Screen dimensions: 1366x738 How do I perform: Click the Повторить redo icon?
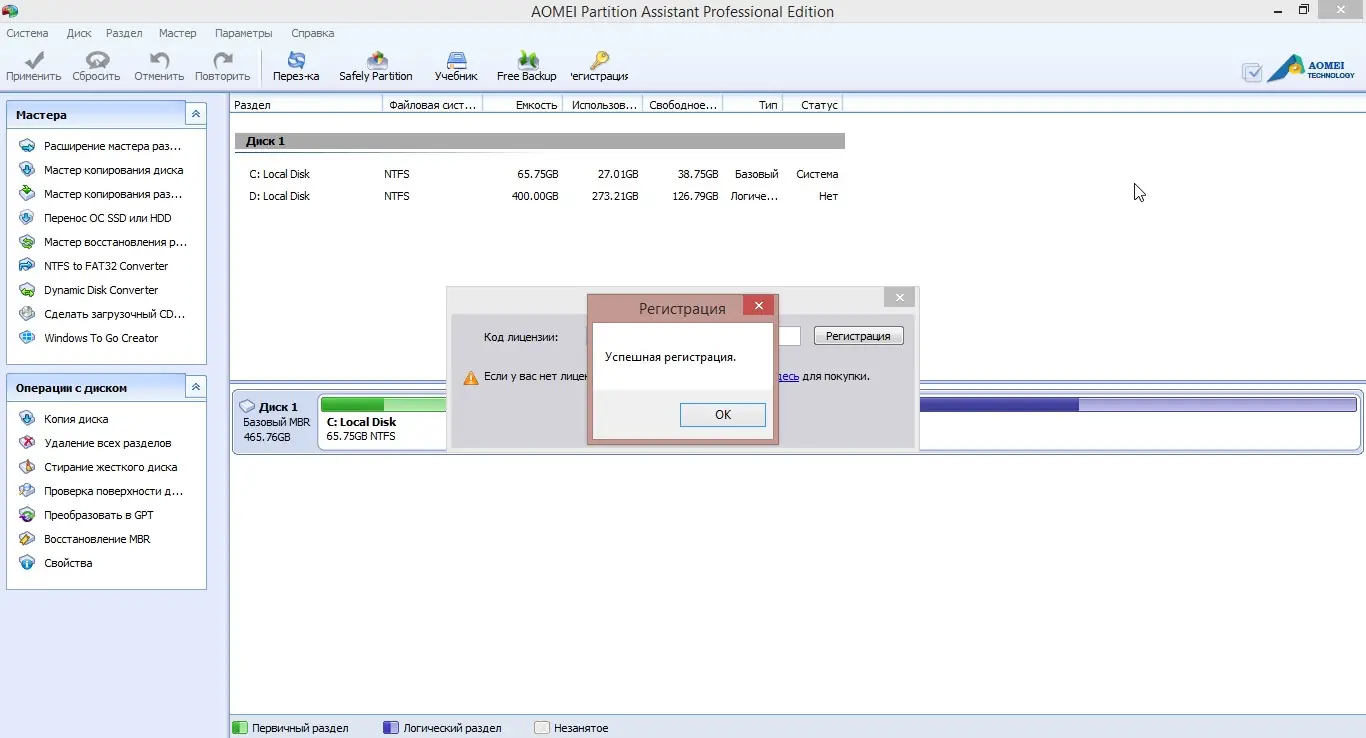223,67
